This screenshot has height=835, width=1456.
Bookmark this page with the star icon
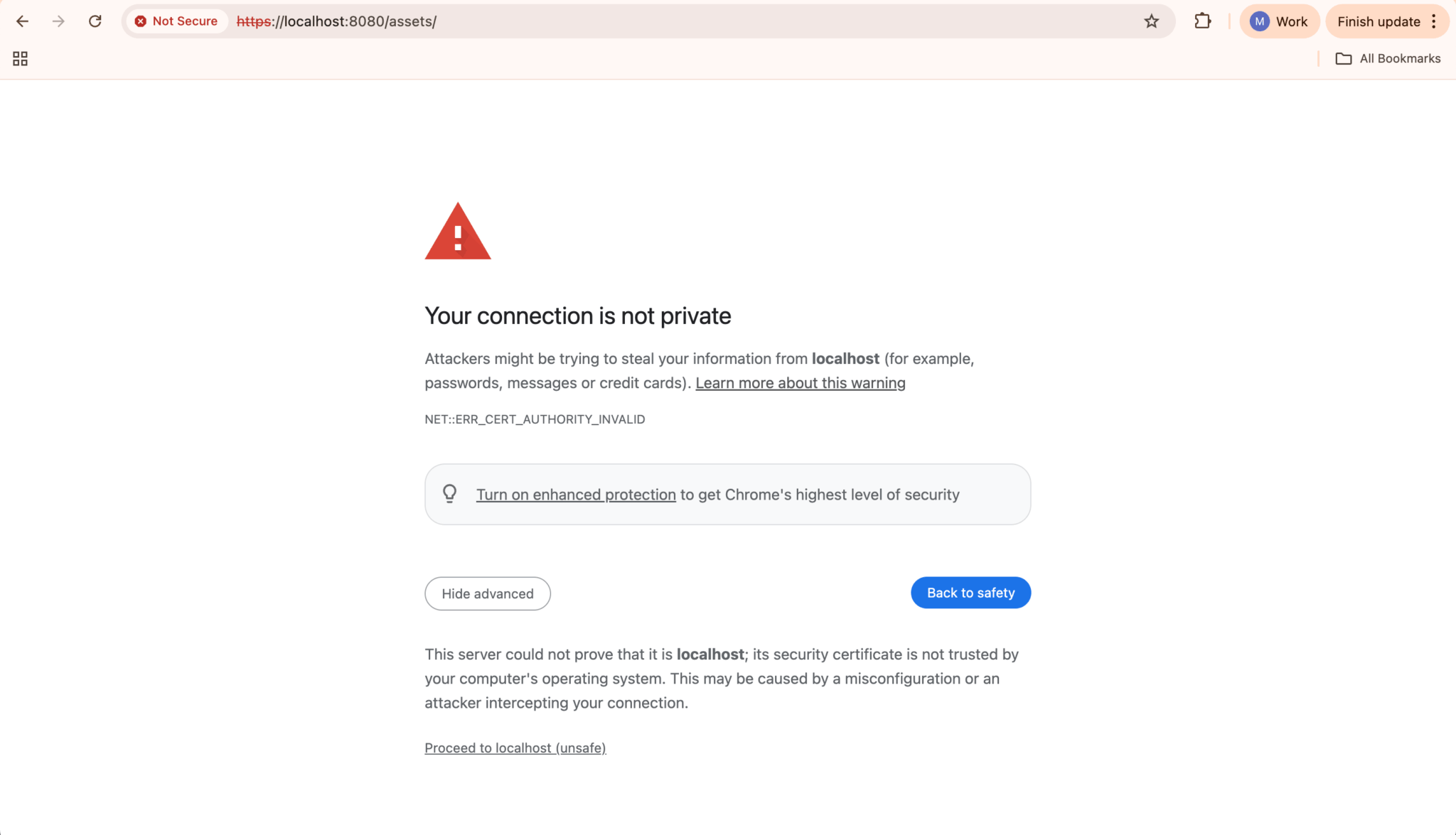tap(1151, 21)
